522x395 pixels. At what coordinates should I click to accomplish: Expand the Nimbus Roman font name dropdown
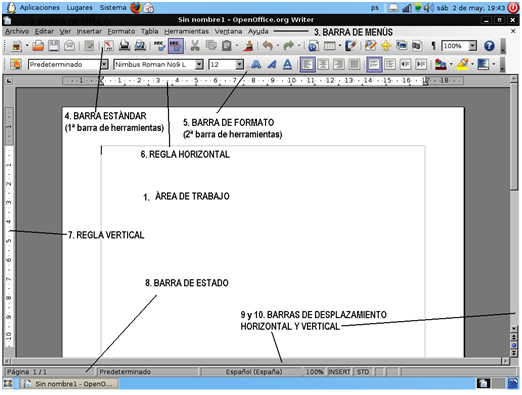coord(199,64)
